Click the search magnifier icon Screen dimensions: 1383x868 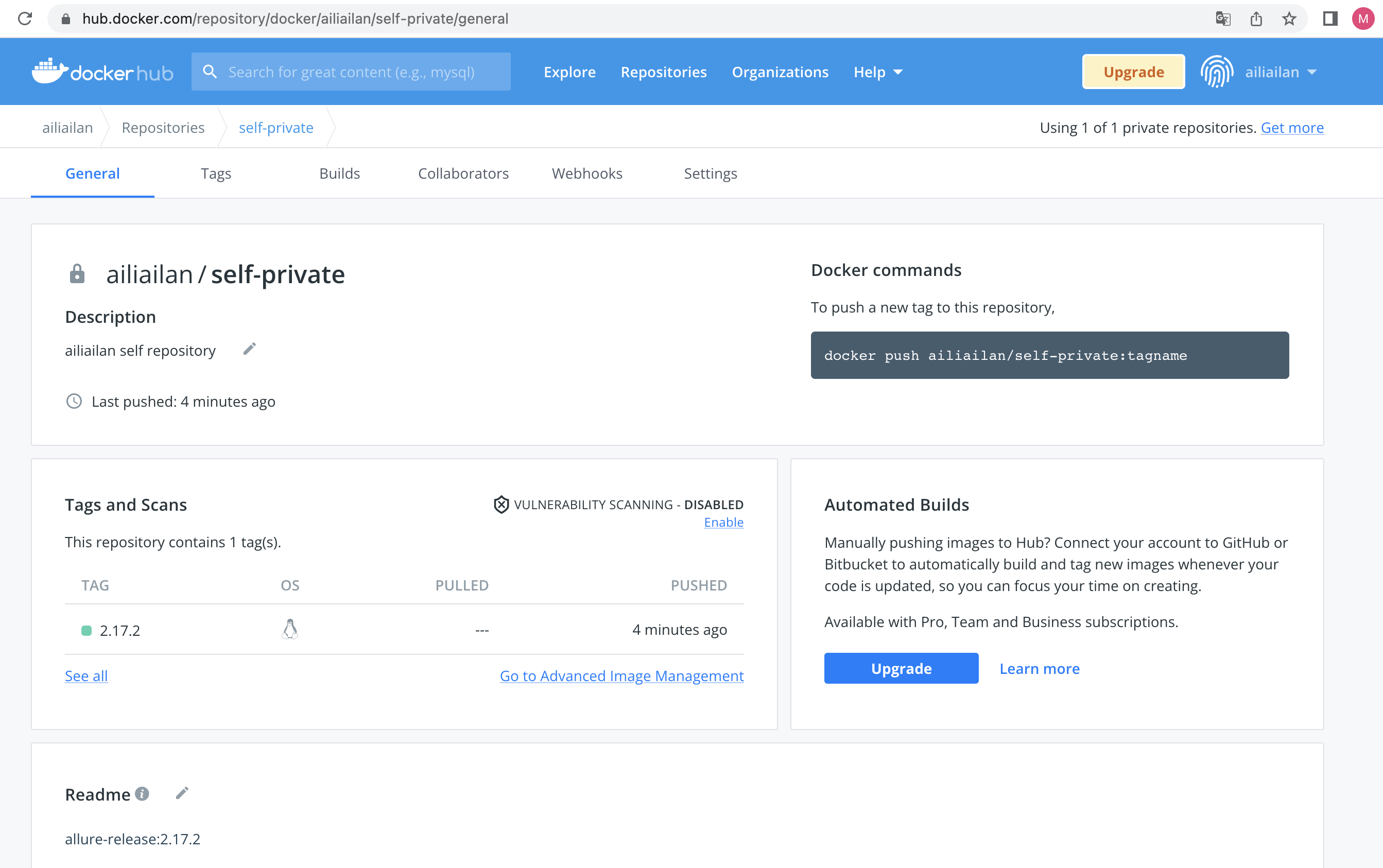210,72
